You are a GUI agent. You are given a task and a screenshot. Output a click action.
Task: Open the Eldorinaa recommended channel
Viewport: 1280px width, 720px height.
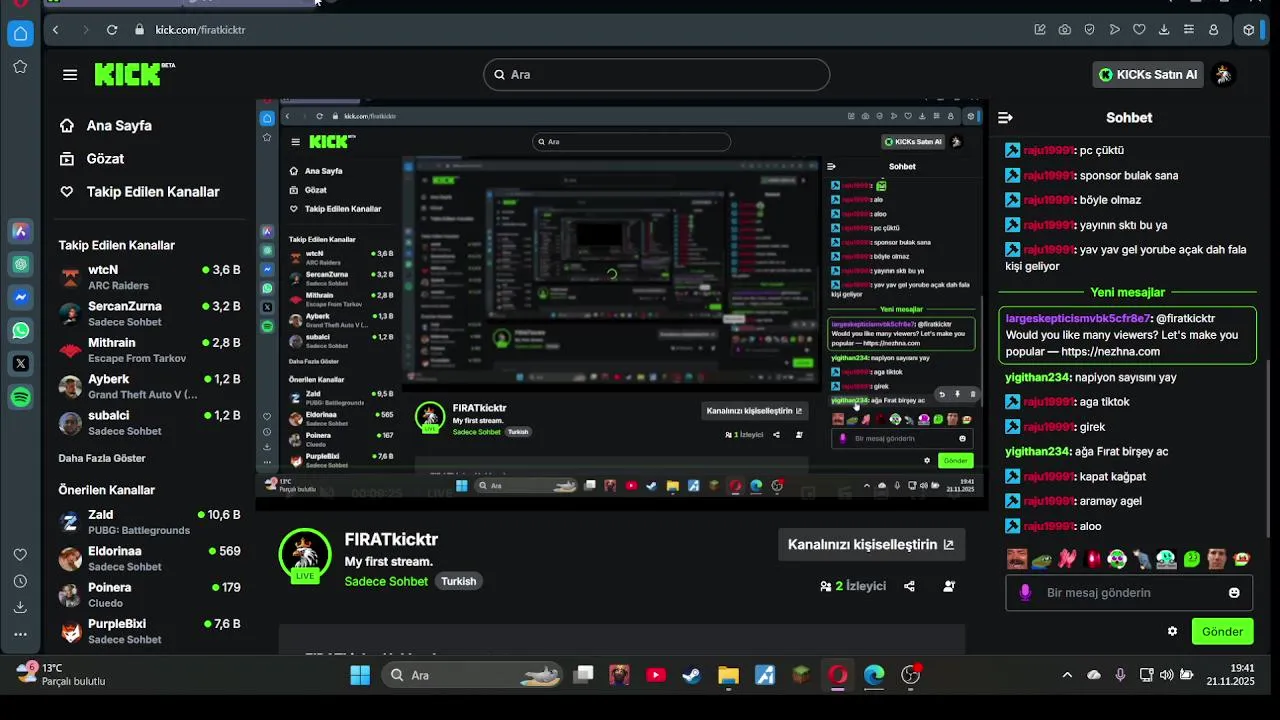(x=150, y=559)
